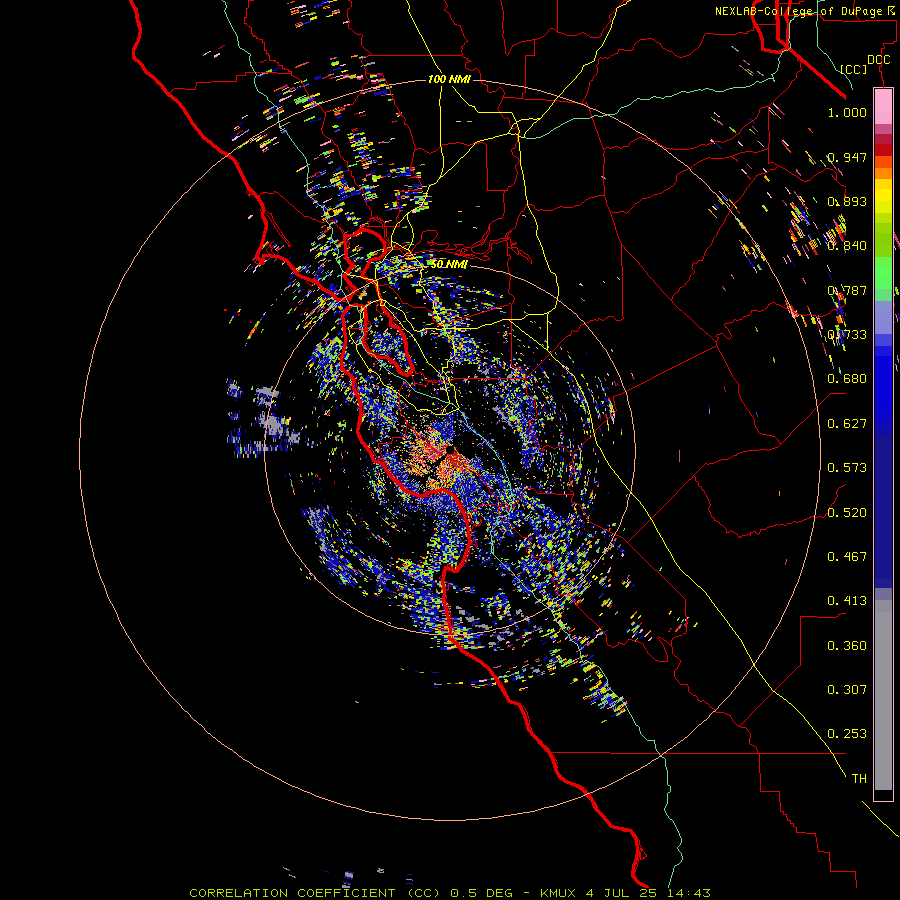
Task: Click the 0.947 legend value
Action: (847, 157)
